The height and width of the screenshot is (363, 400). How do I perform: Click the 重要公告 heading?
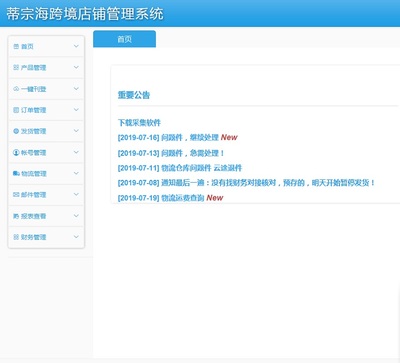(x=134, y=95)
